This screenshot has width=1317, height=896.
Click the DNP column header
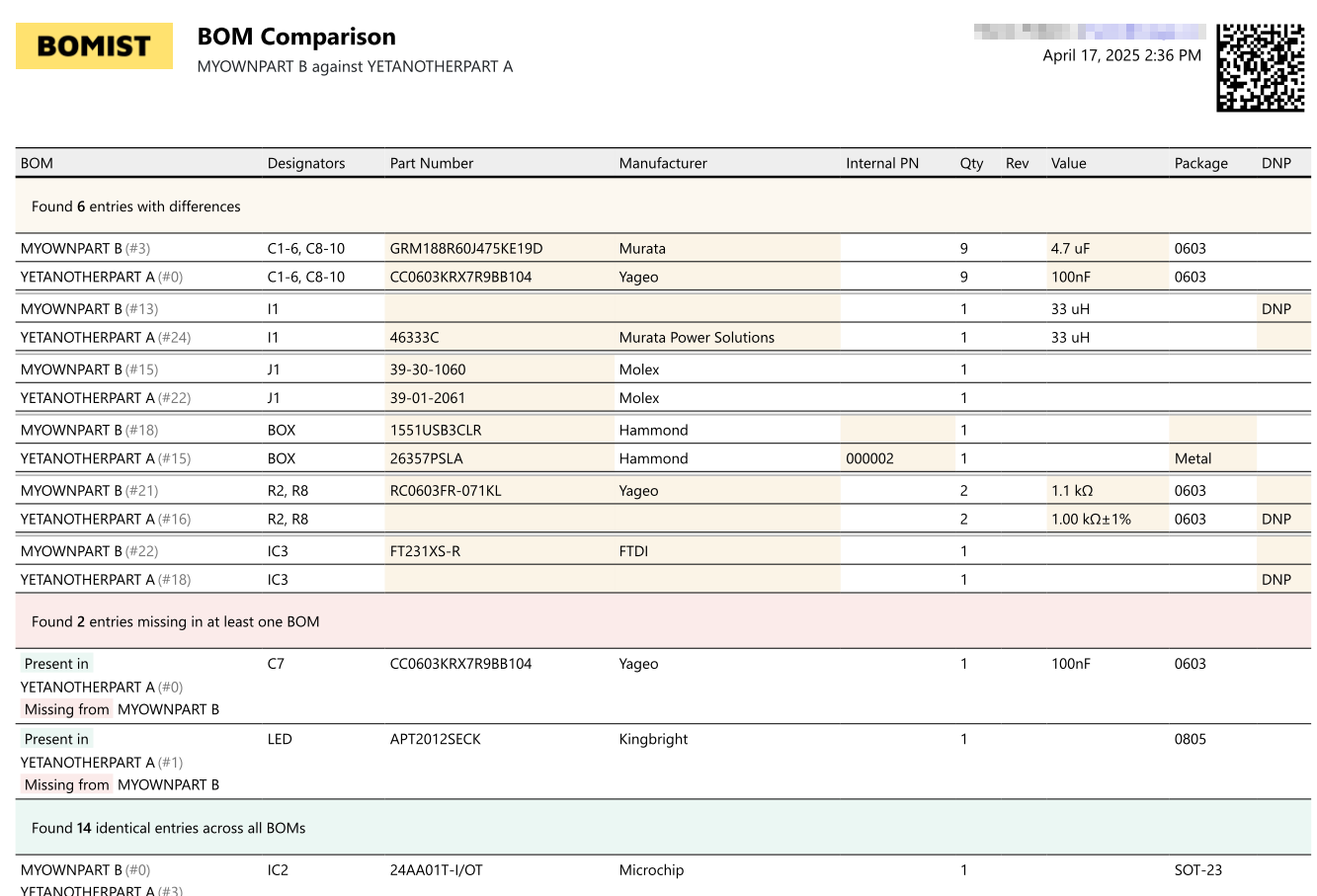point(1276,163)
